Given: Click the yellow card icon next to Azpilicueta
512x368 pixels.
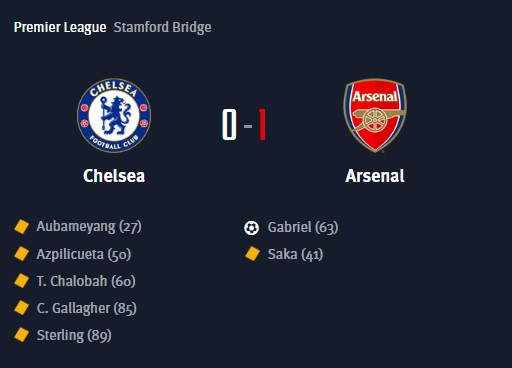Looking at the screenshot, I should (22, 254).
